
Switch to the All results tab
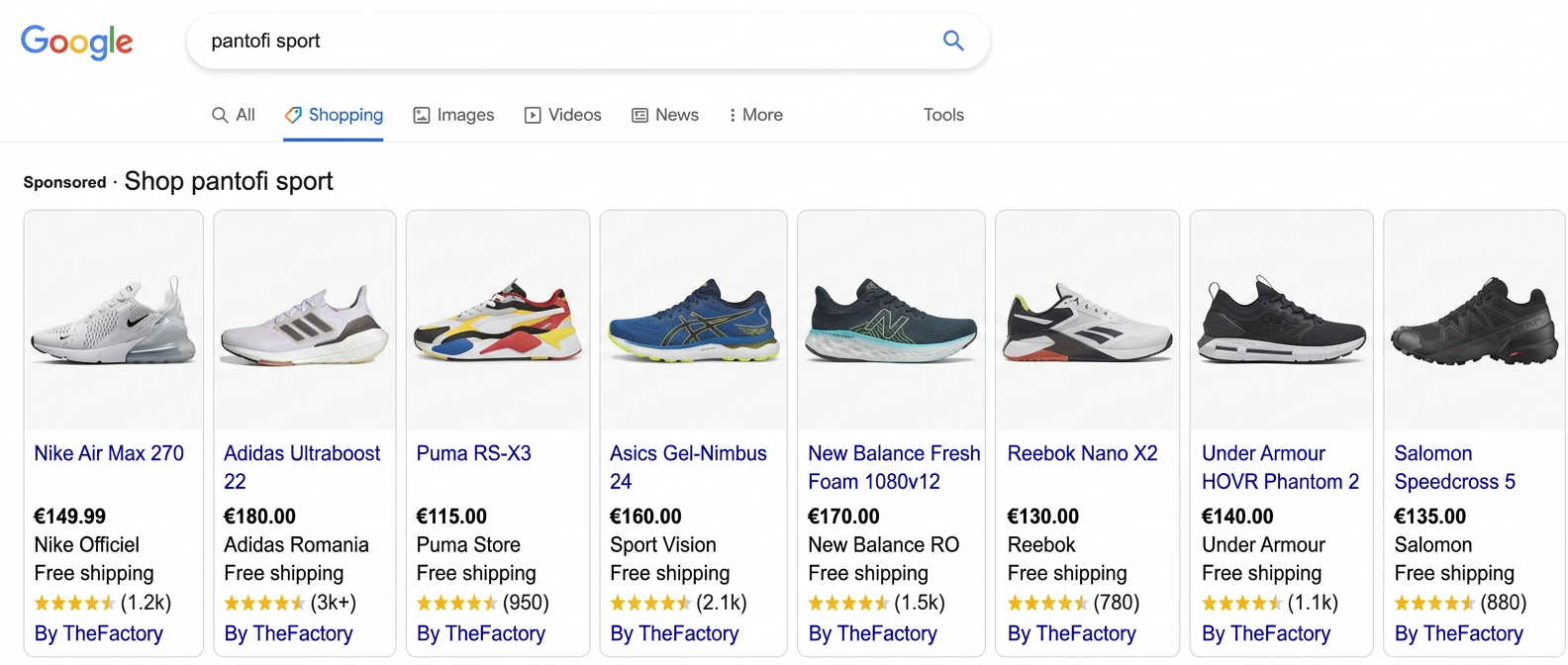[234, 115]
